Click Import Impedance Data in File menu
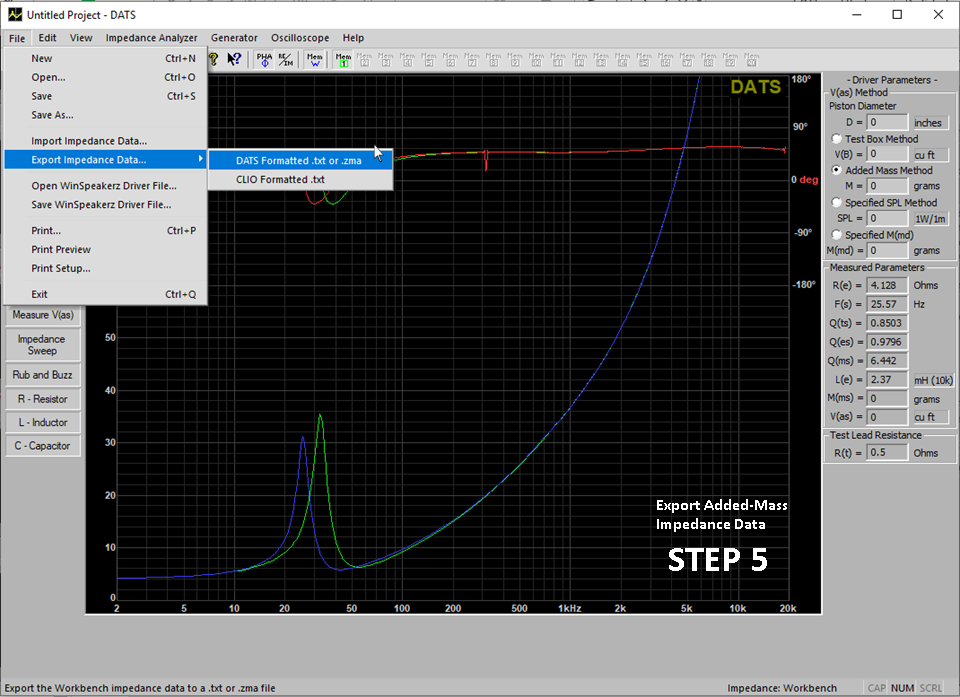 [105, 141]
